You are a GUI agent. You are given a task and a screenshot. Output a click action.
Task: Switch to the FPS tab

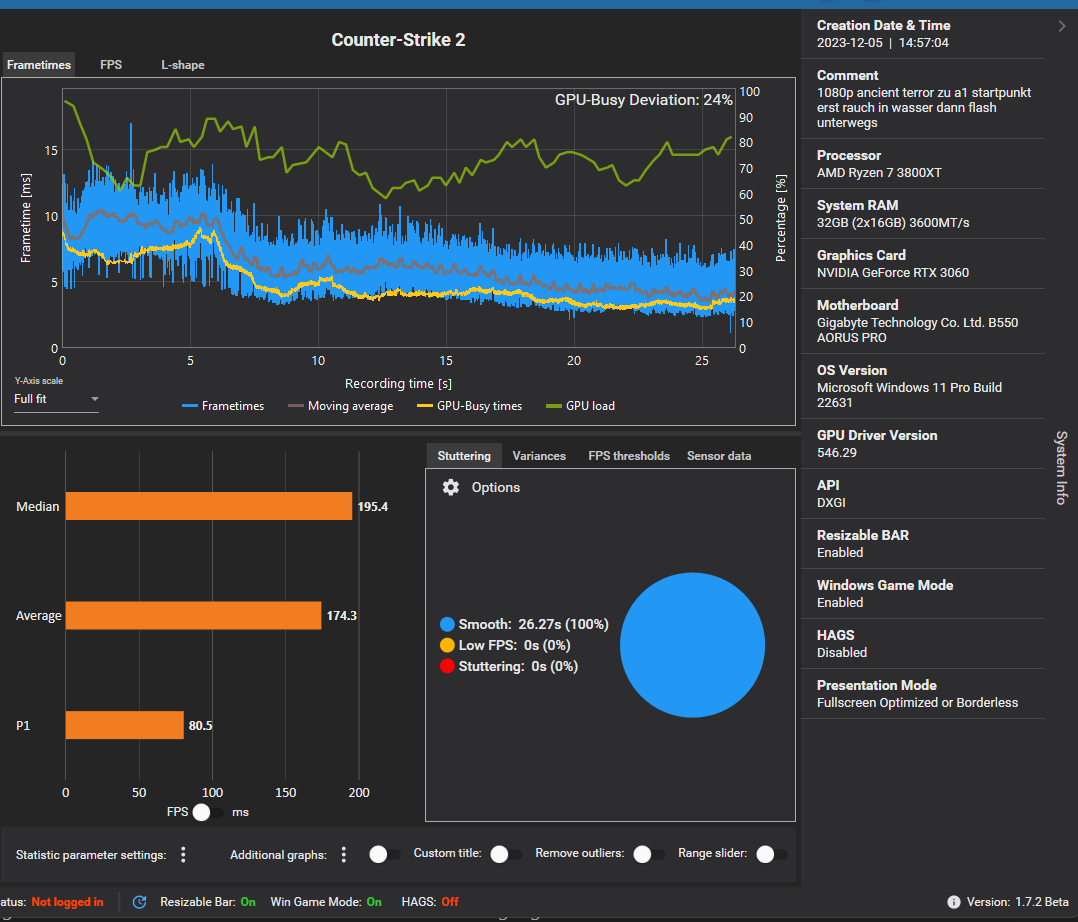point(111,65)
